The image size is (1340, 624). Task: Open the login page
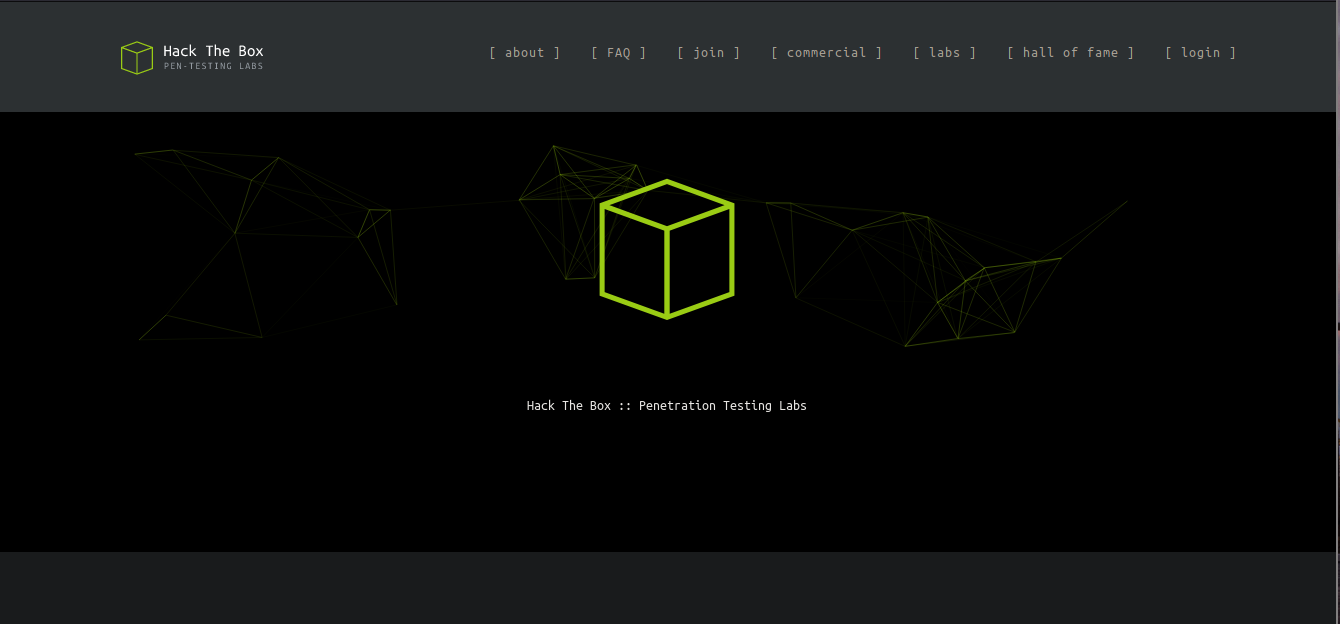(x=1201, y=53)
